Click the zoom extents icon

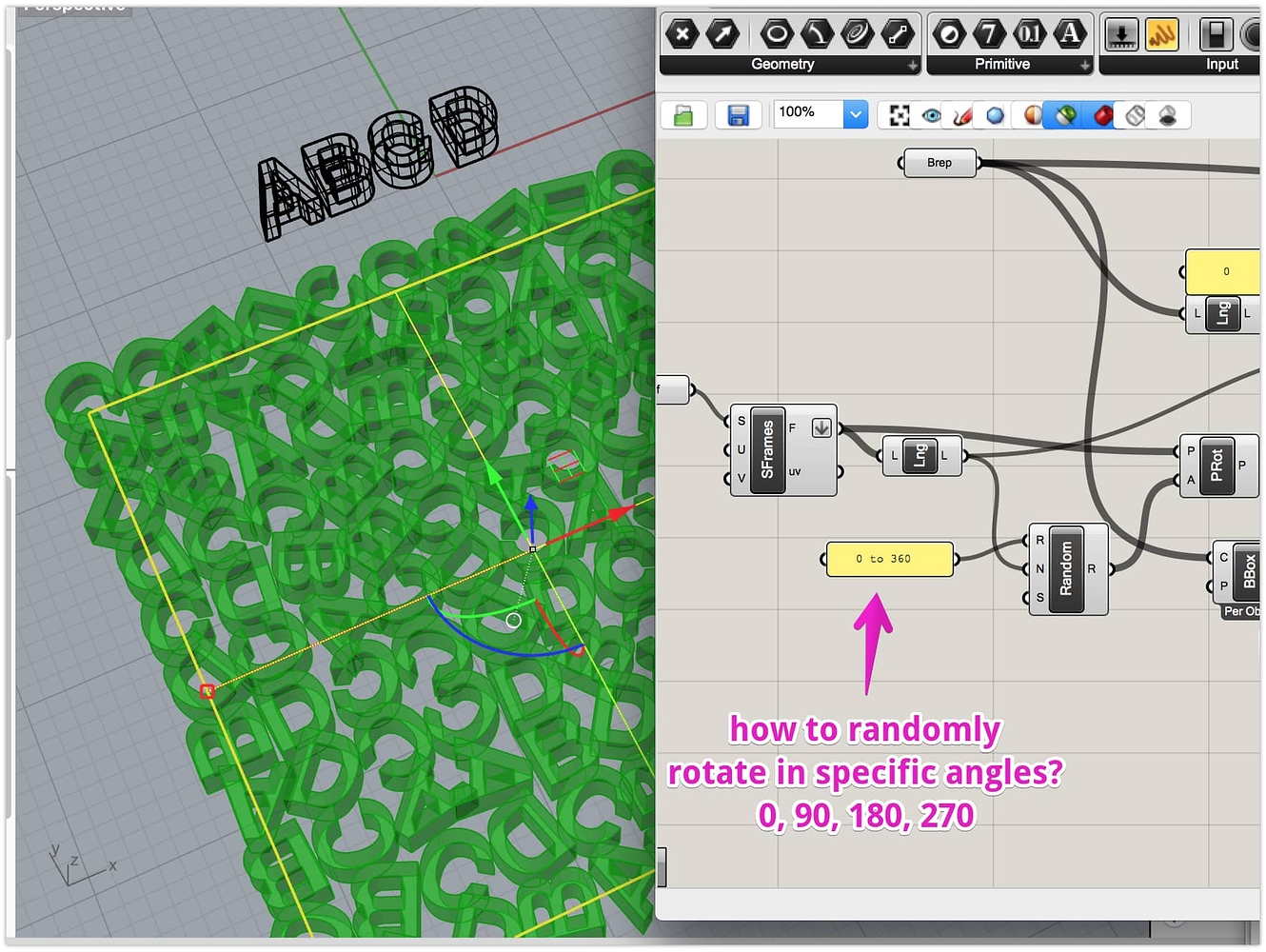click(899, 114)
